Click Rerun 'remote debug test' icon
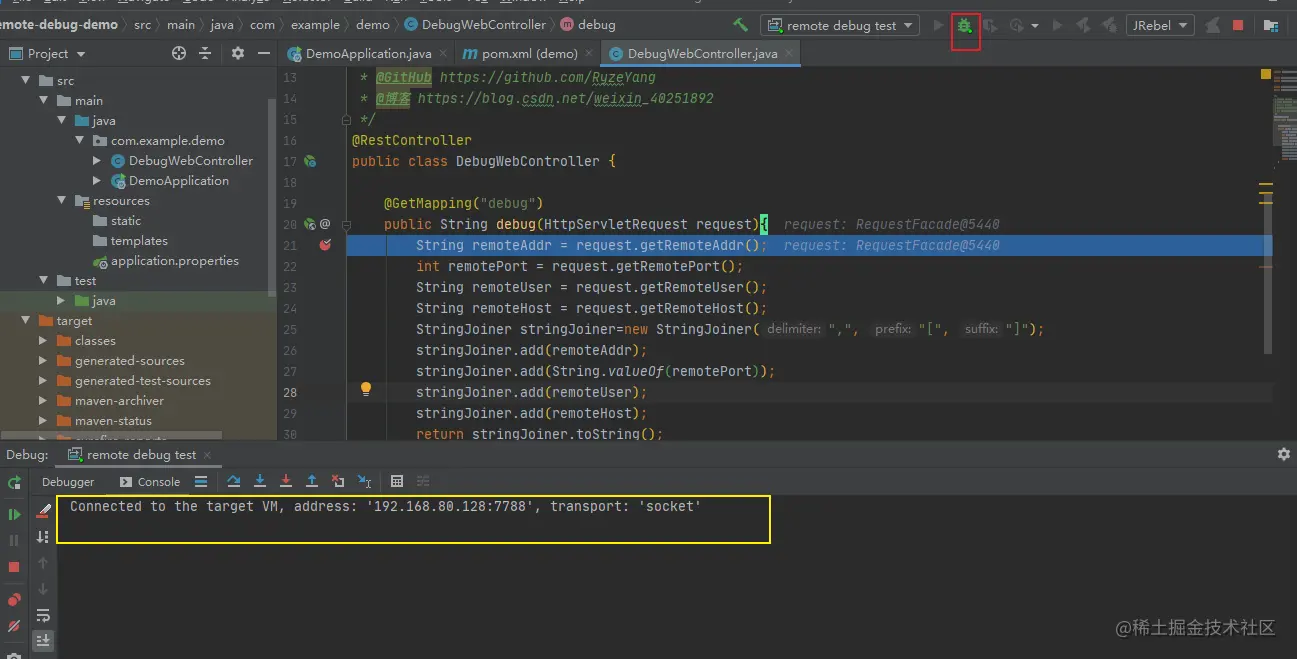 (x=14, y=483)
